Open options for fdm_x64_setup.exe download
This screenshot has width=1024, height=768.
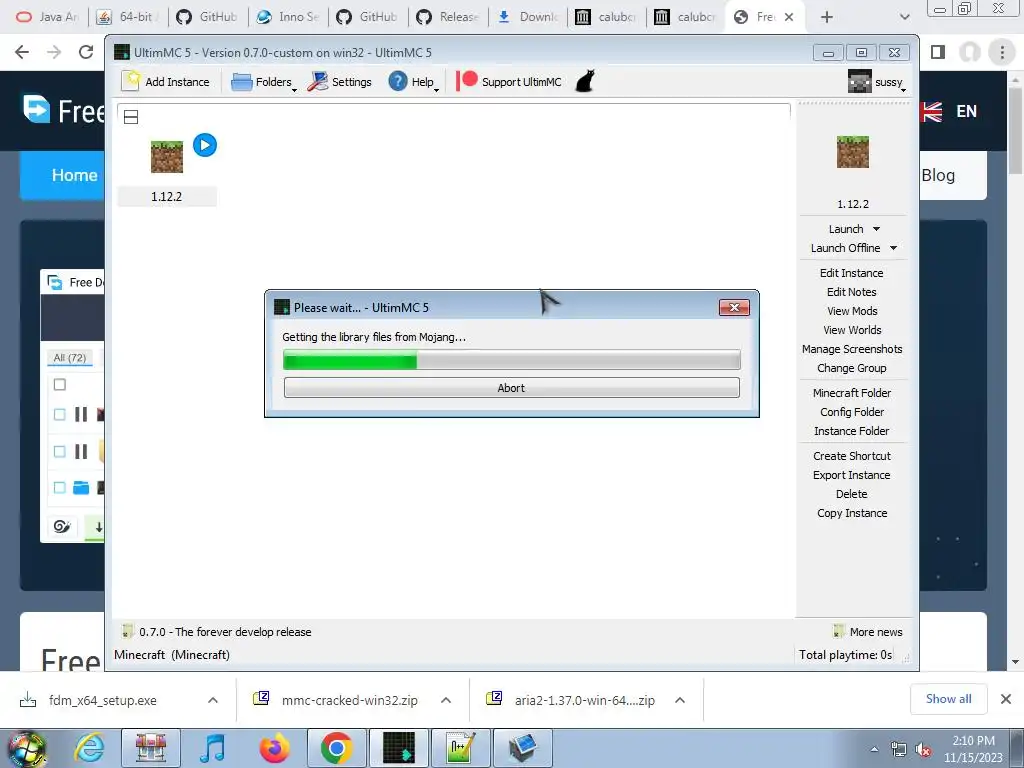[x=213, y=700]
